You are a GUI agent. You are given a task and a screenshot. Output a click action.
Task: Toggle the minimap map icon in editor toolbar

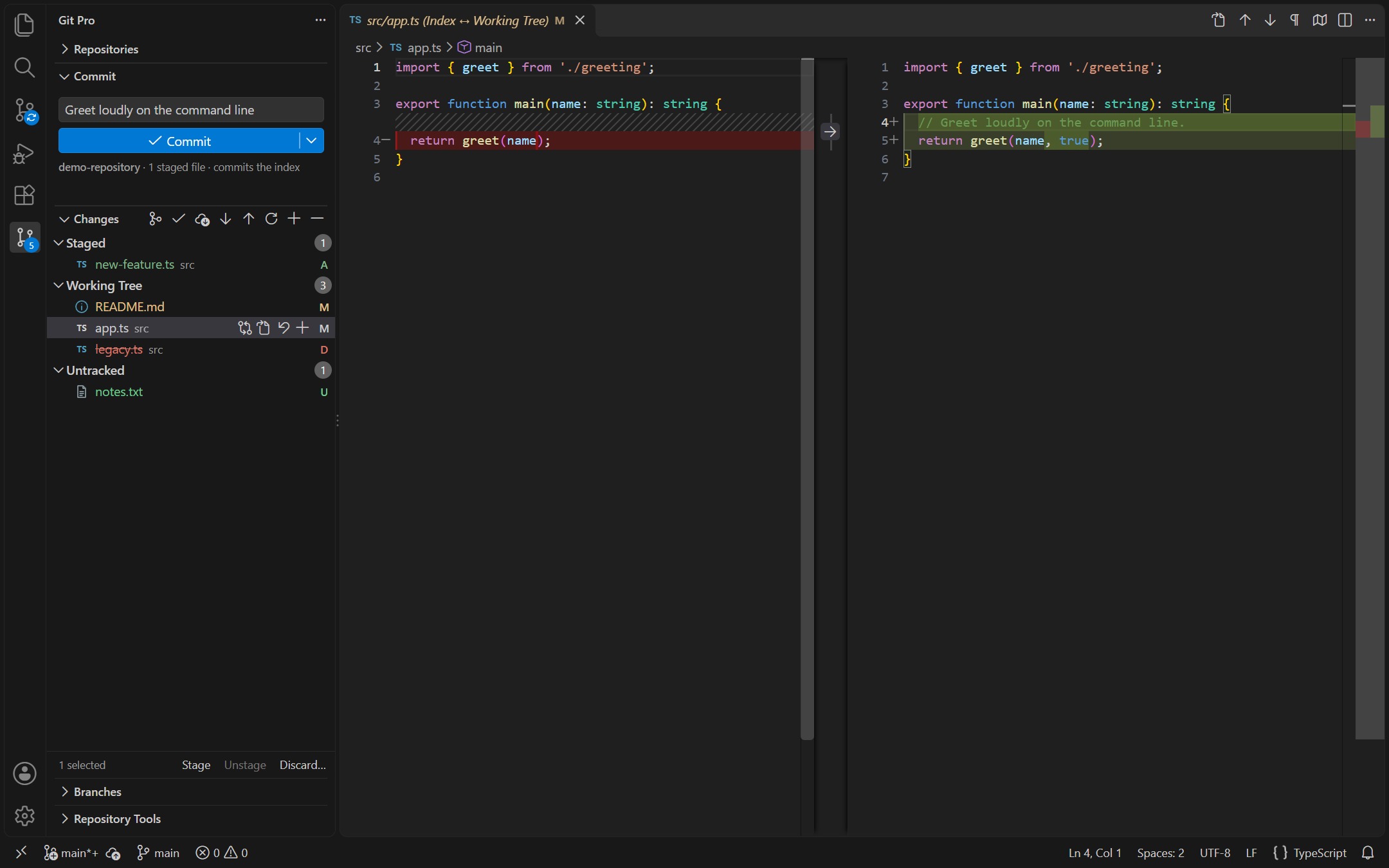[1320, 21]
